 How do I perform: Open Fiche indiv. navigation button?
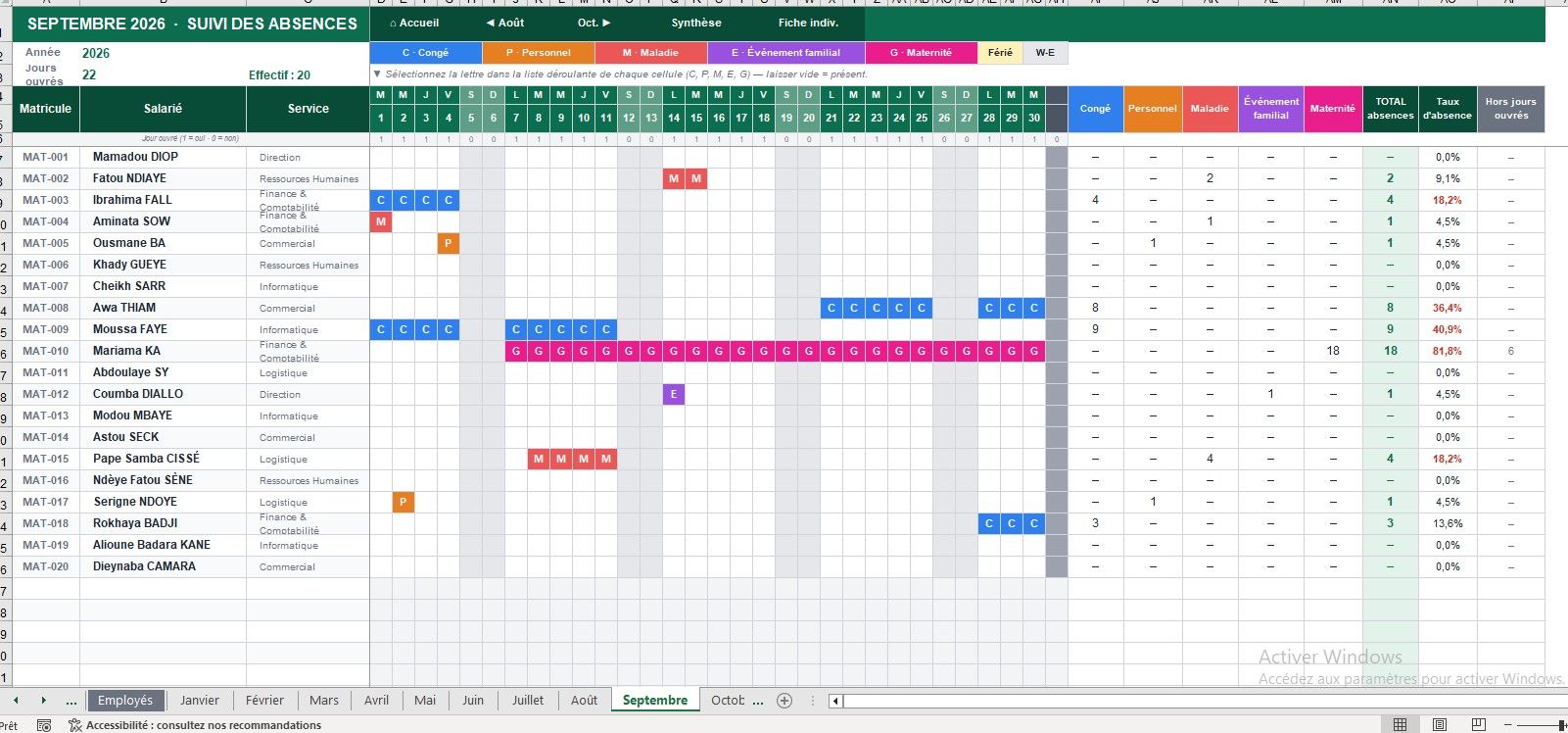[x=808, y=23]
